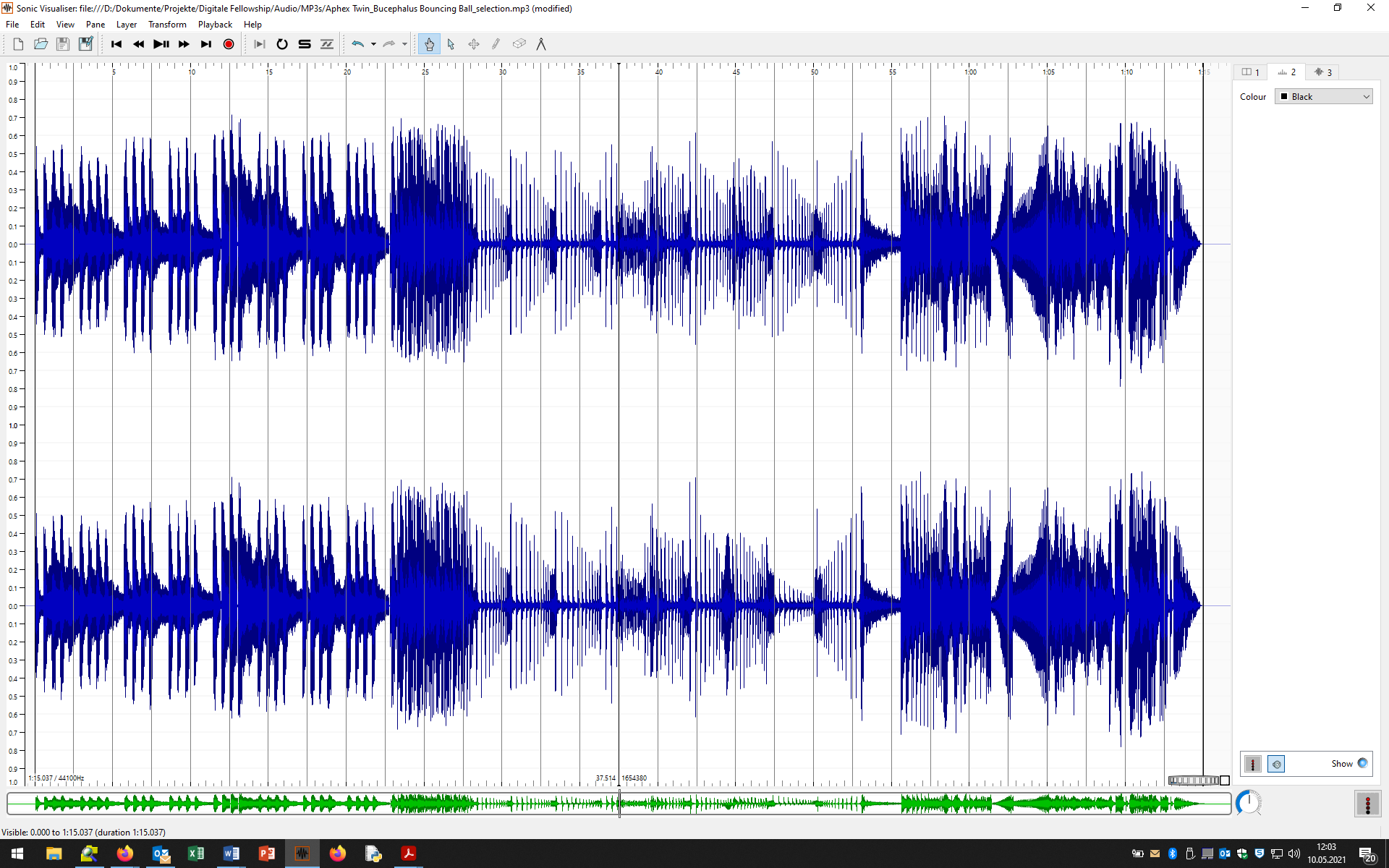Select the Erase tool
The image size is (1389, 868).
519,44
